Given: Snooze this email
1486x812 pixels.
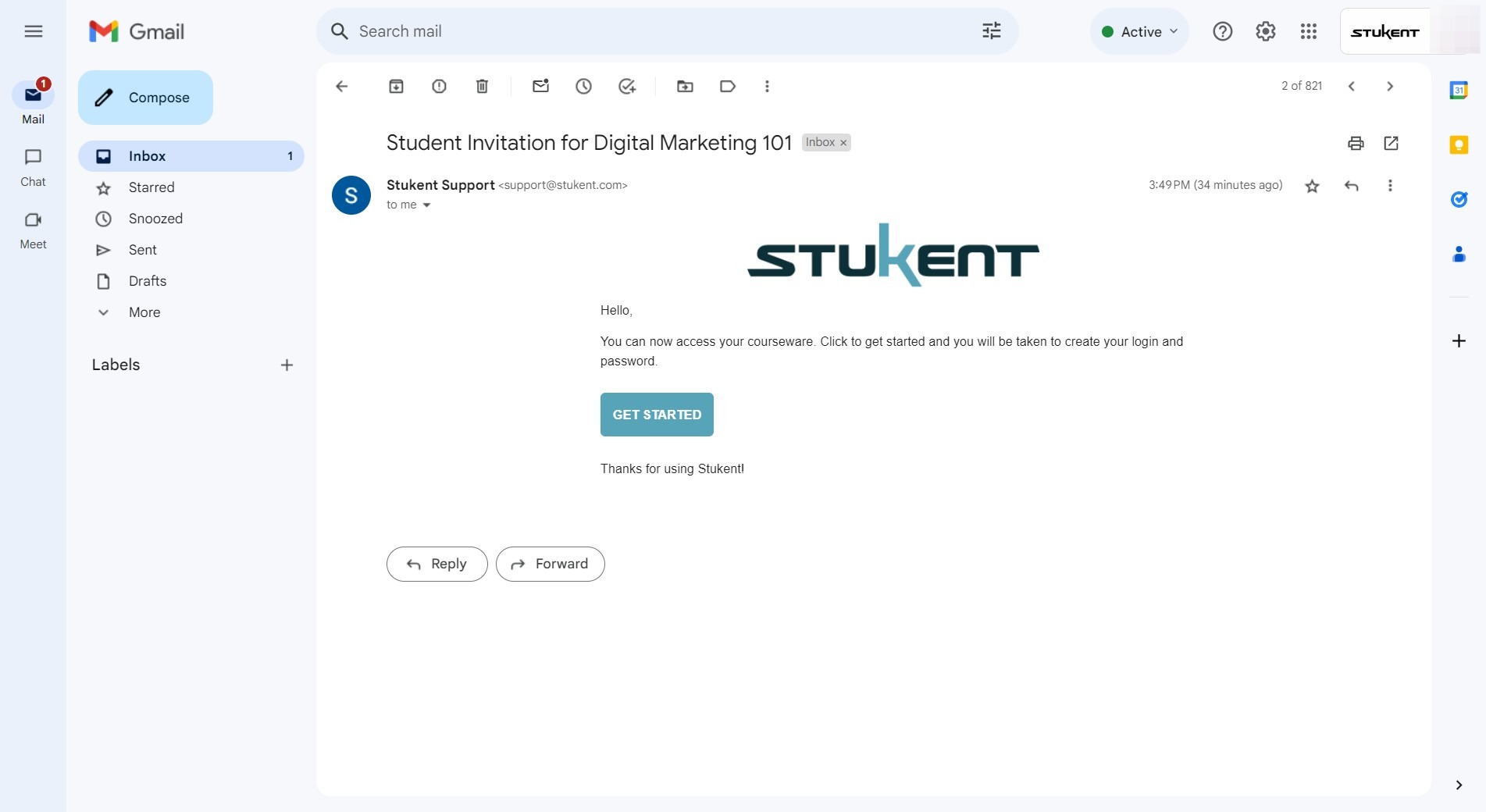Looking at the screenshot, I should tap(584, 87).
